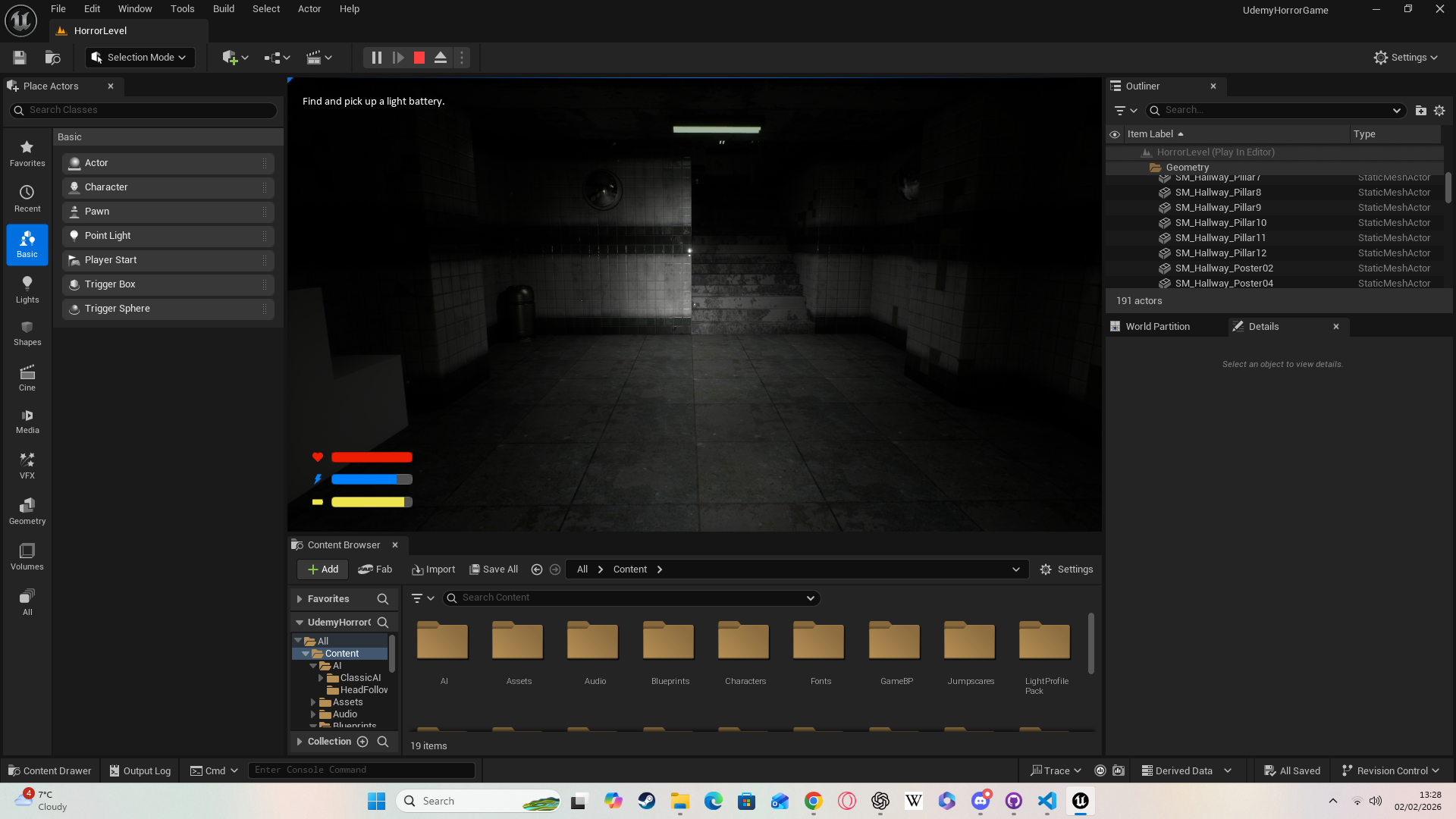Image resolution: width=1456 pixels, height=819 pixels.
Task: Pause the play-in-editor session
Action: pos(377,57)
